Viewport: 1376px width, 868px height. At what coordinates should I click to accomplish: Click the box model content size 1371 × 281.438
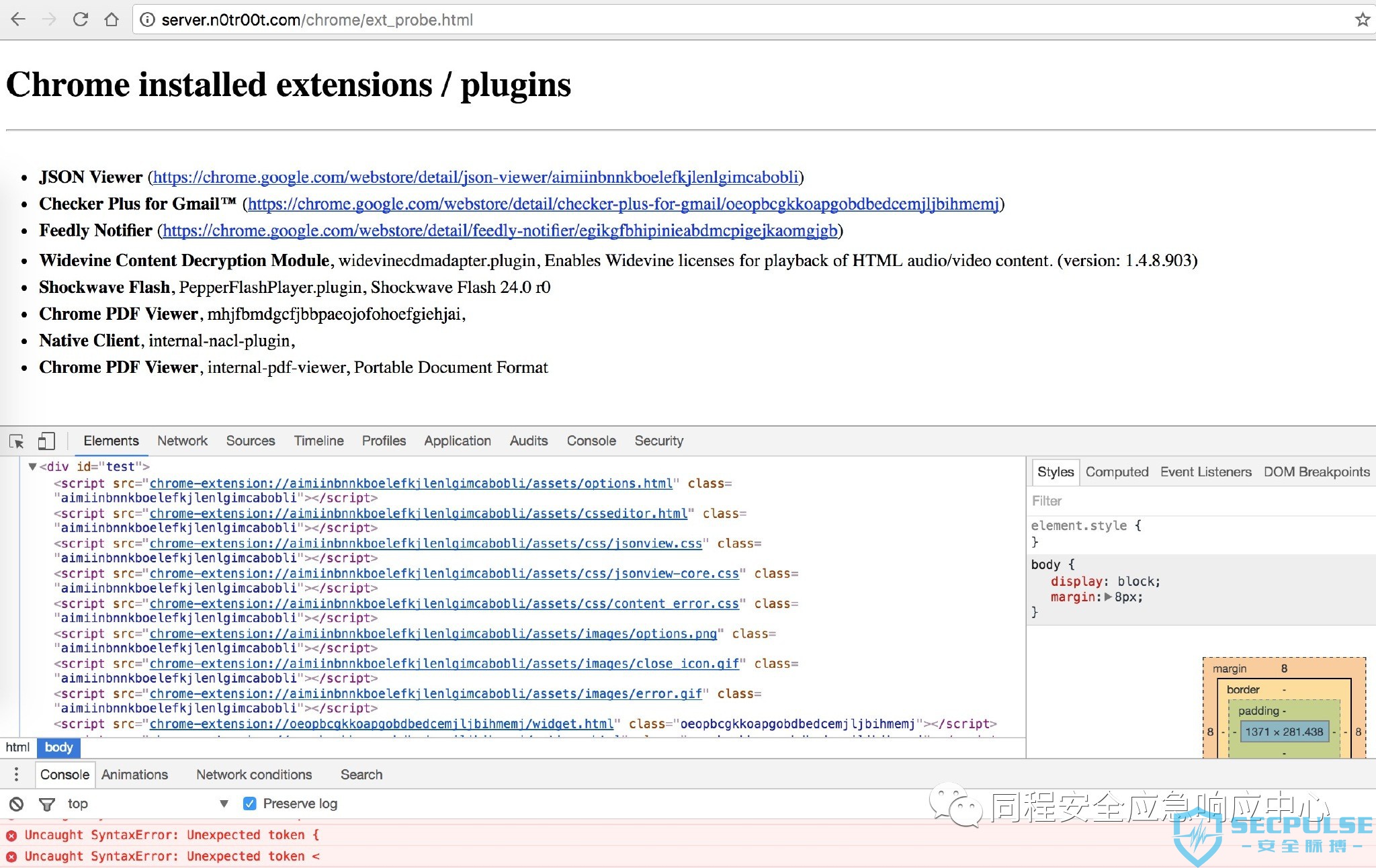click(x=1283, y=732)
